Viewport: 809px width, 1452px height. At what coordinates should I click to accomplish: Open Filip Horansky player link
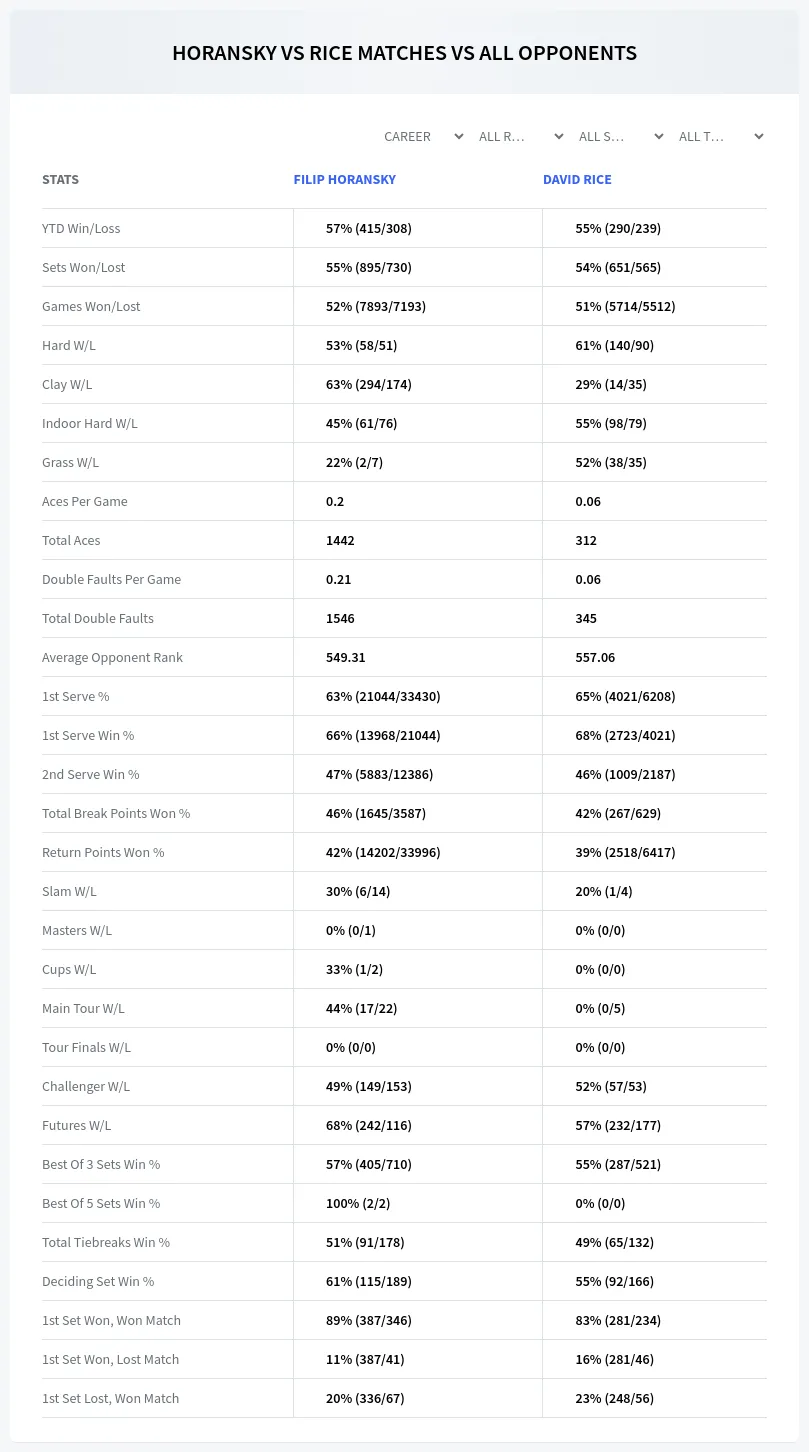coord(345,180)
